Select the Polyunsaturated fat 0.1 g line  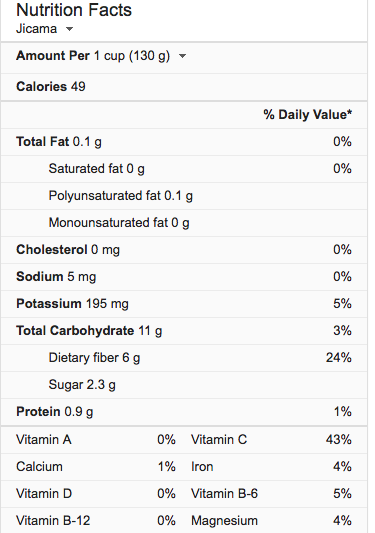point(121,196)
